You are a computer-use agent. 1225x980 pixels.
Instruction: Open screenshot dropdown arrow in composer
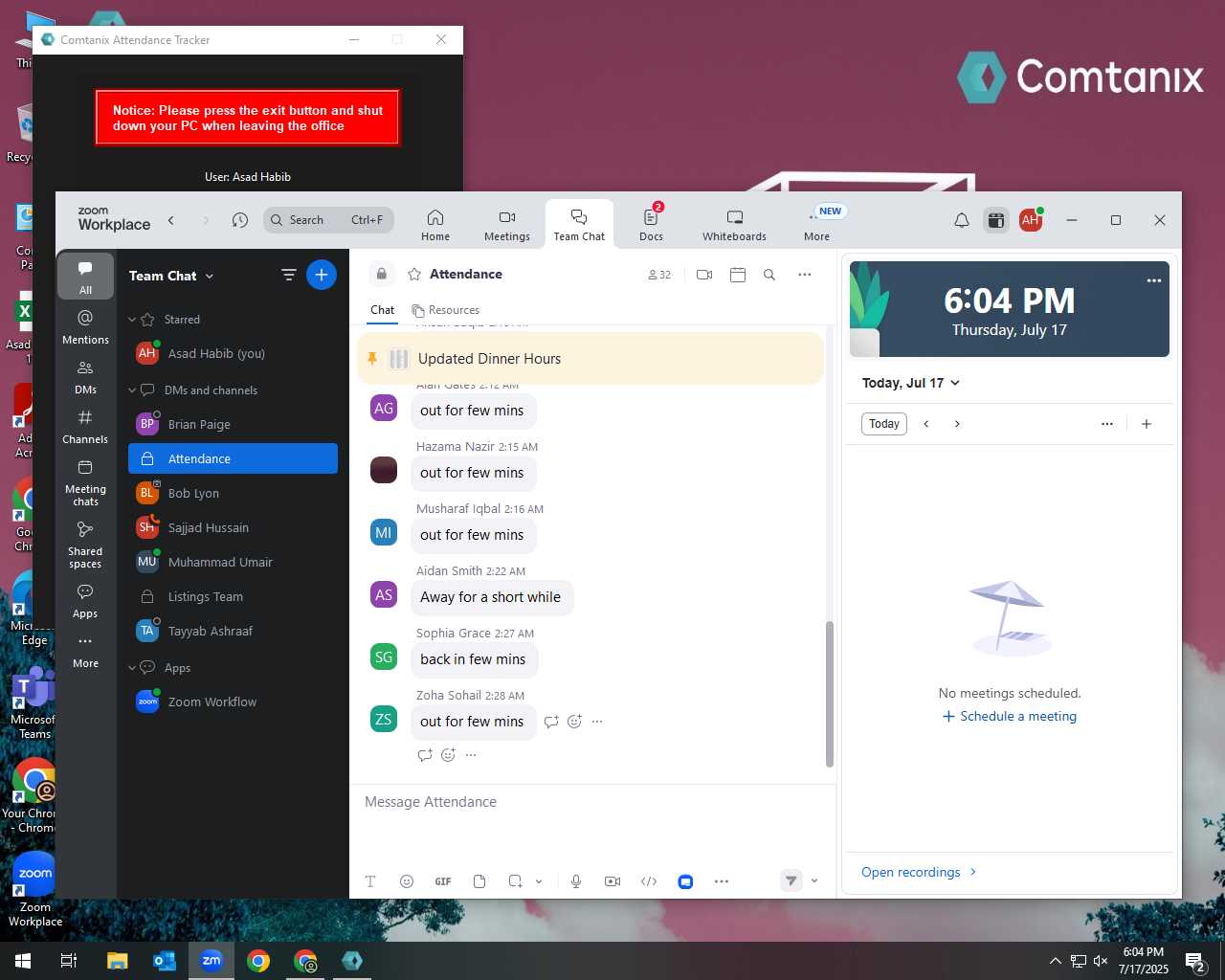[x=539, y=881]
